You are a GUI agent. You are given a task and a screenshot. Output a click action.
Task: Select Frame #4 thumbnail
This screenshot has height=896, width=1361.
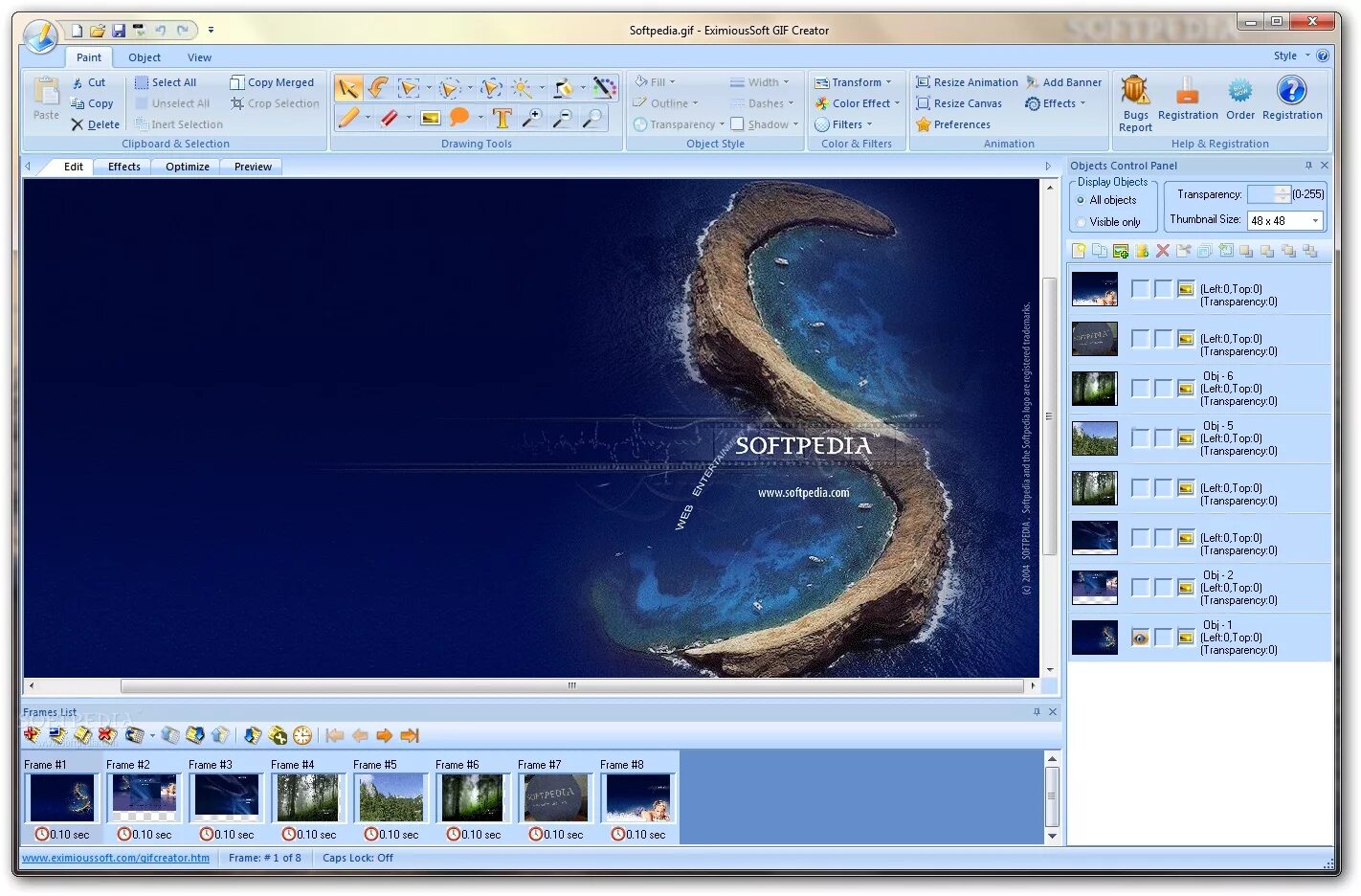tap(307, 797)
